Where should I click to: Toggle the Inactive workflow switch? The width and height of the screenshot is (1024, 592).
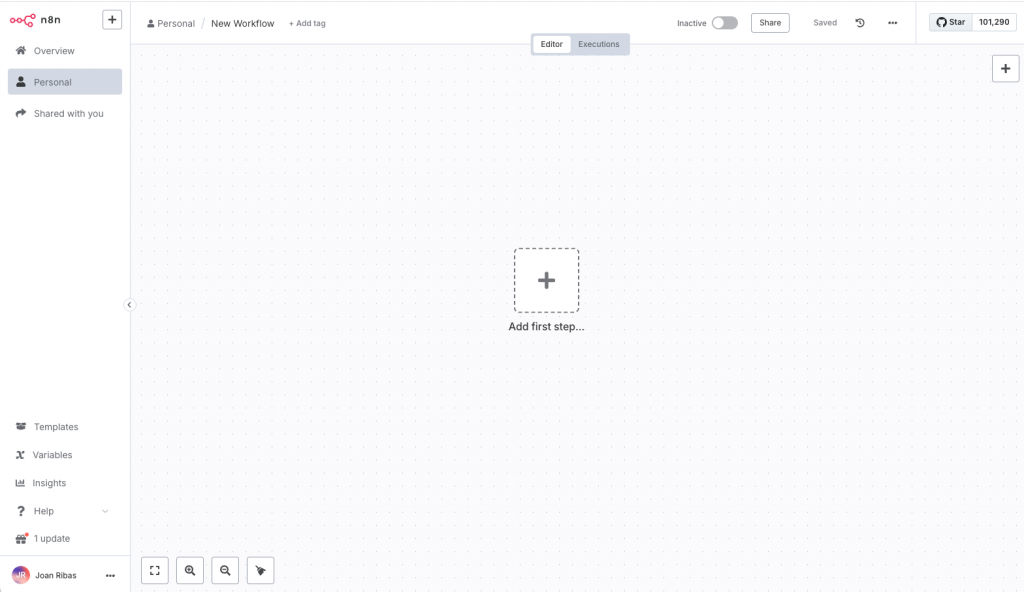pos(724,23)
